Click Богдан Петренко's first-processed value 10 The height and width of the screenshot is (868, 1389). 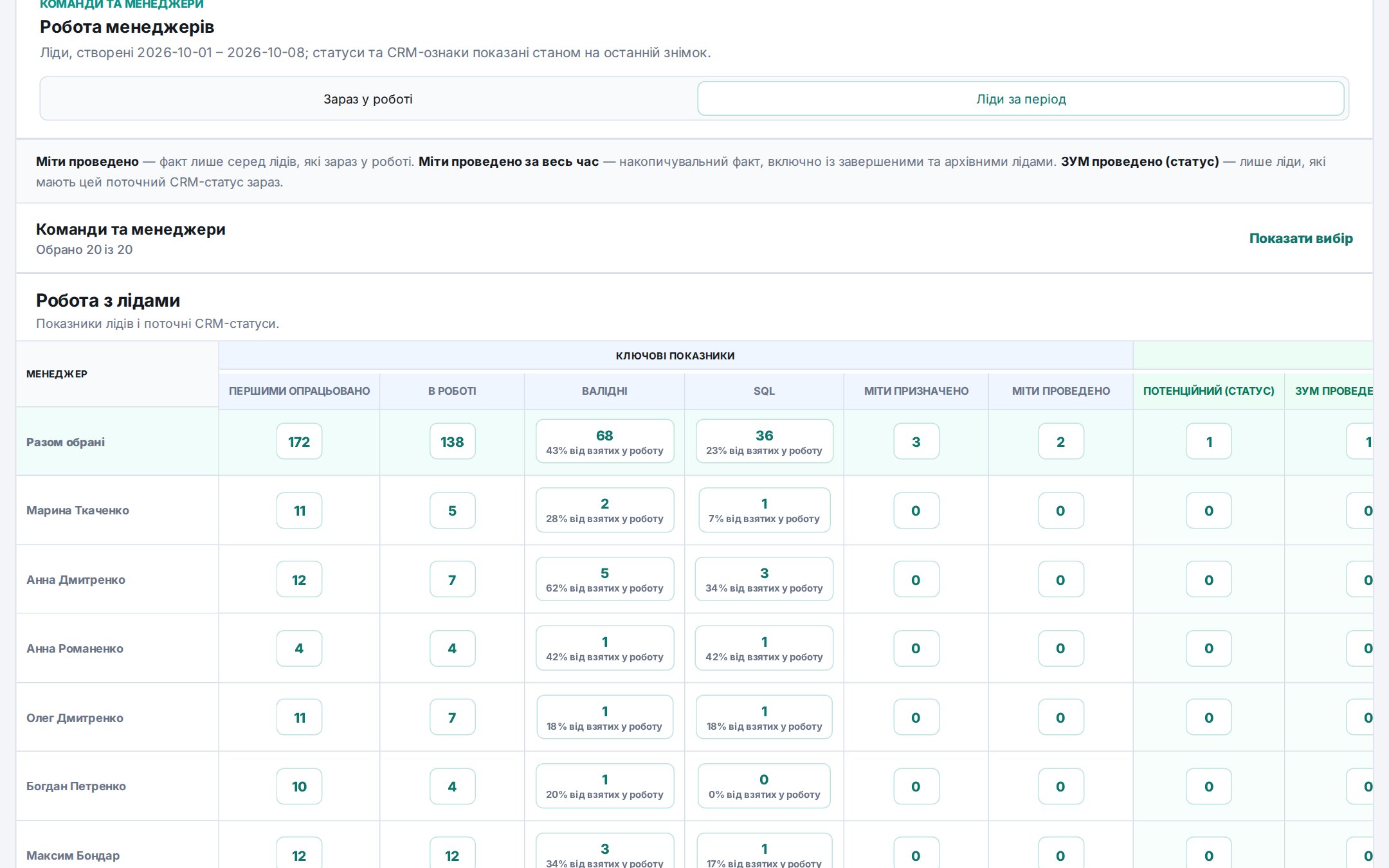[x=299, y=786]
